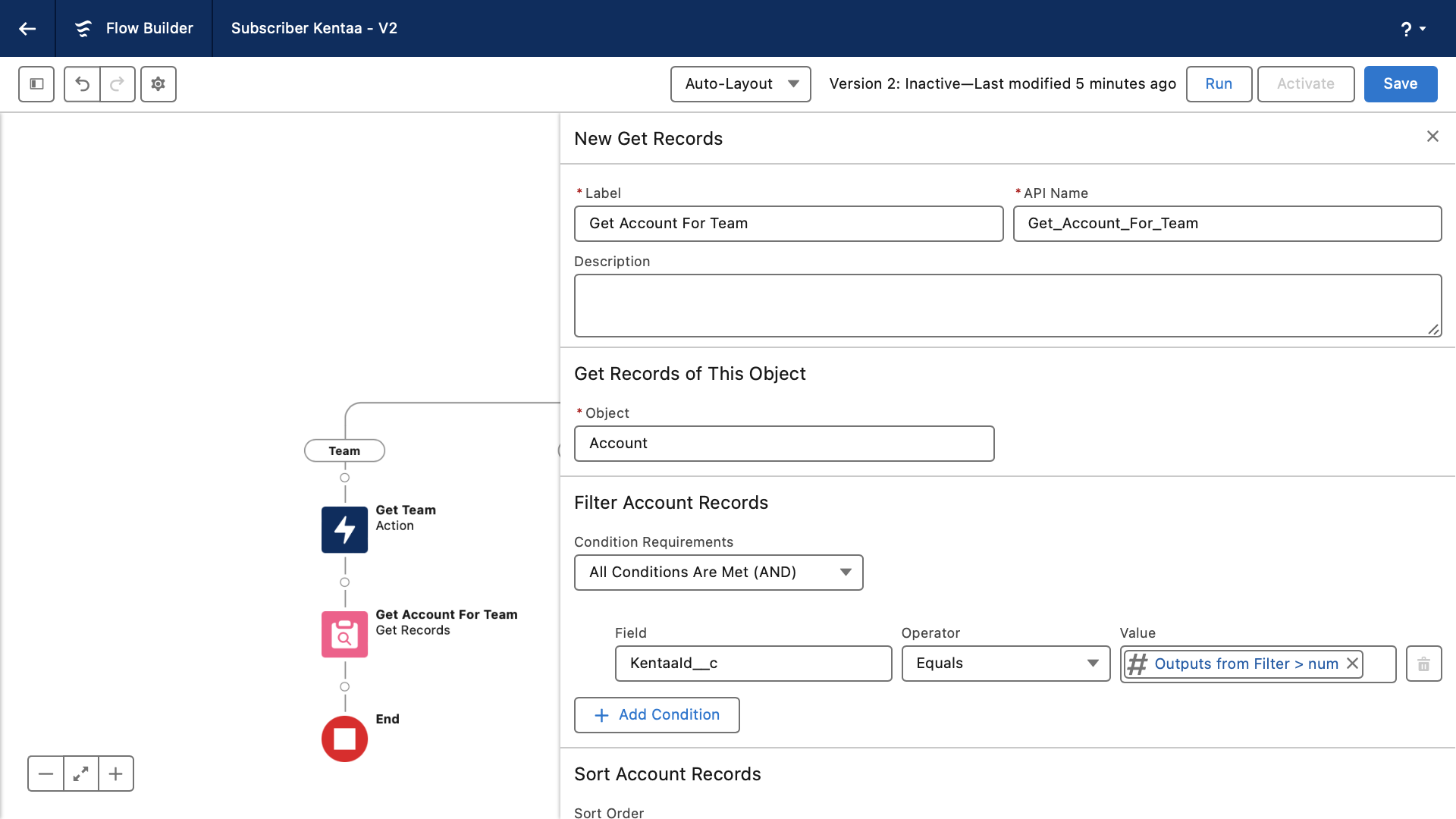
Task: Click the Flow Builder logo icon
Action: coord(83,29)
